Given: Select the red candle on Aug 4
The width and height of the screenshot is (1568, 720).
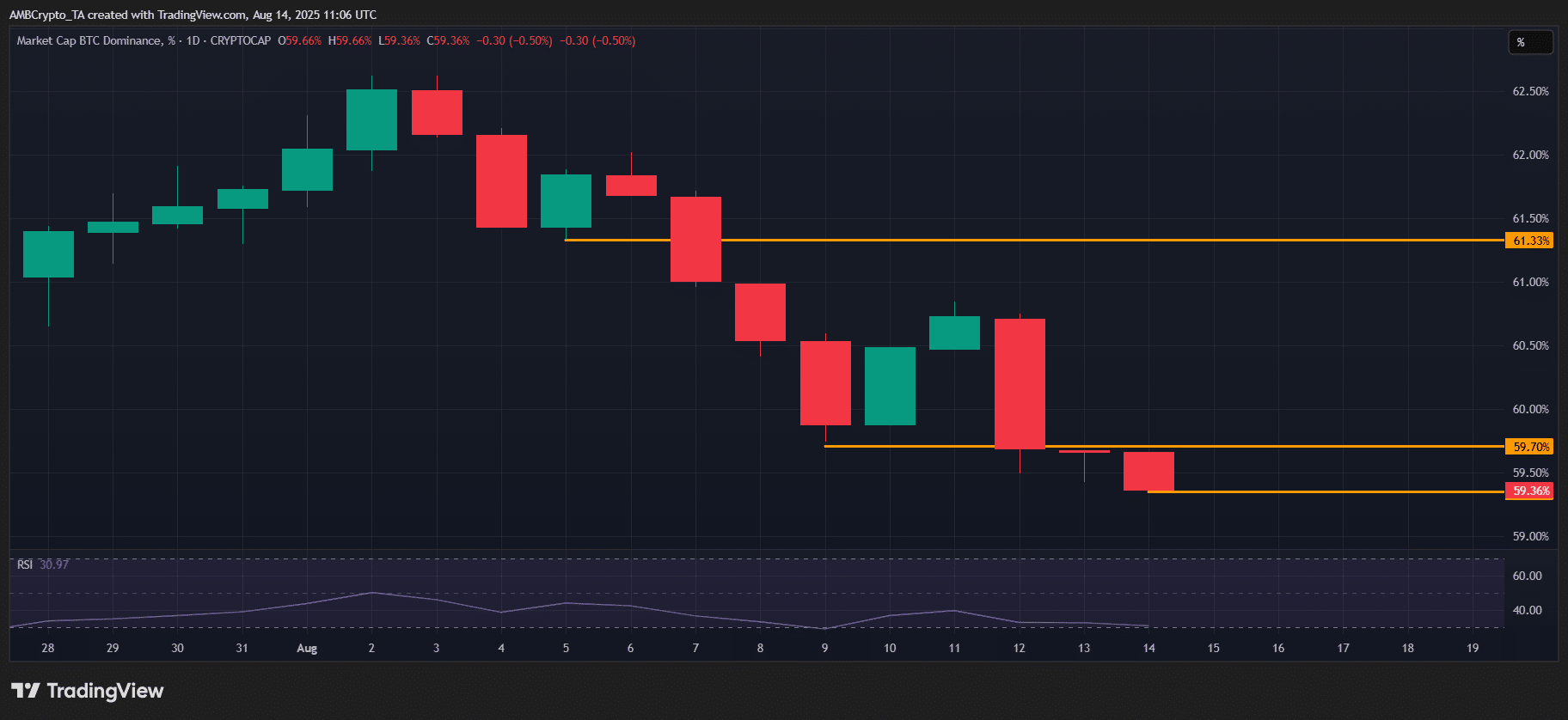Looking at the screenshot, I should [501, 180].
